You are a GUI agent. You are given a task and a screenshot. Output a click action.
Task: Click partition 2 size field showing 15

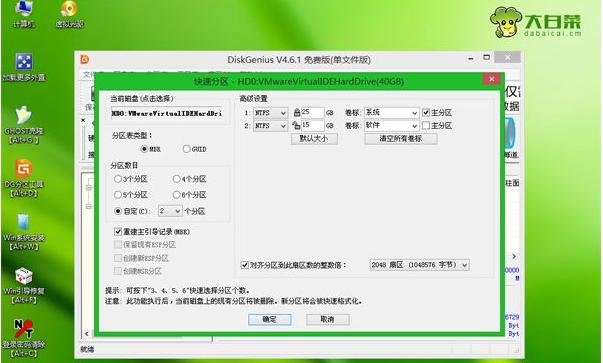pyautogui.click(x=312, y=125)
